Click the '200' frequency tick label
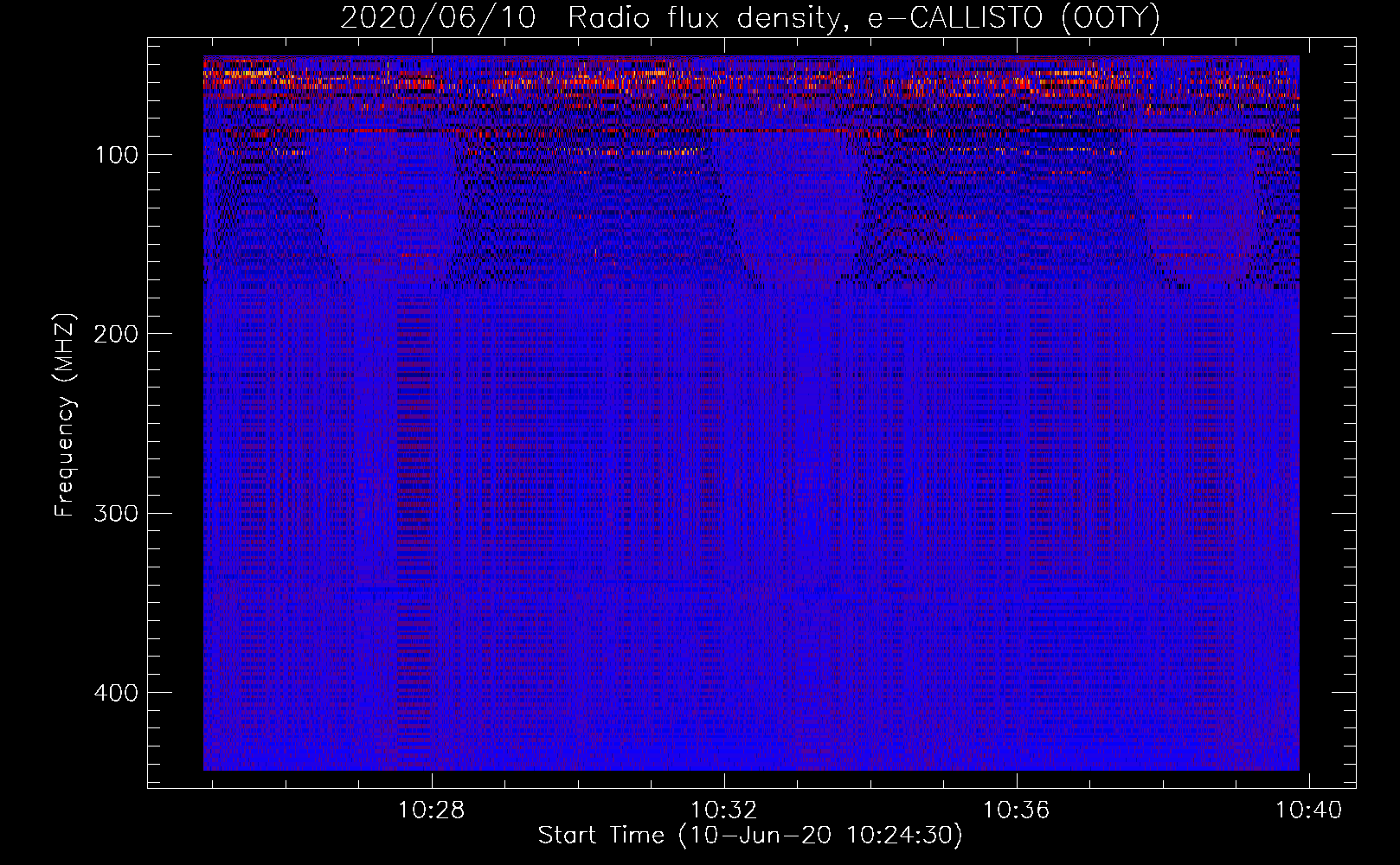This screenshot has width=1400, height=865. point(116,334)
